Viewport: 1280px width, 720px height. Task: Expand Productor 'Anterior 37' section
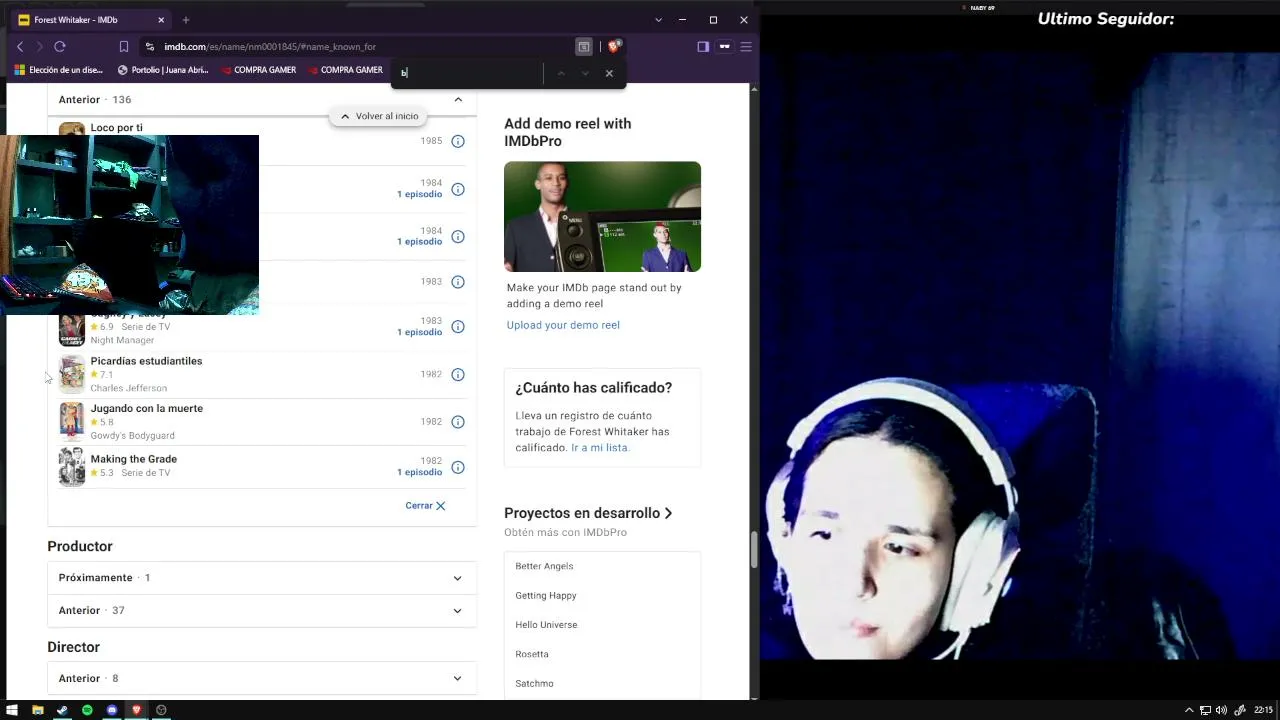coord(262,611)
